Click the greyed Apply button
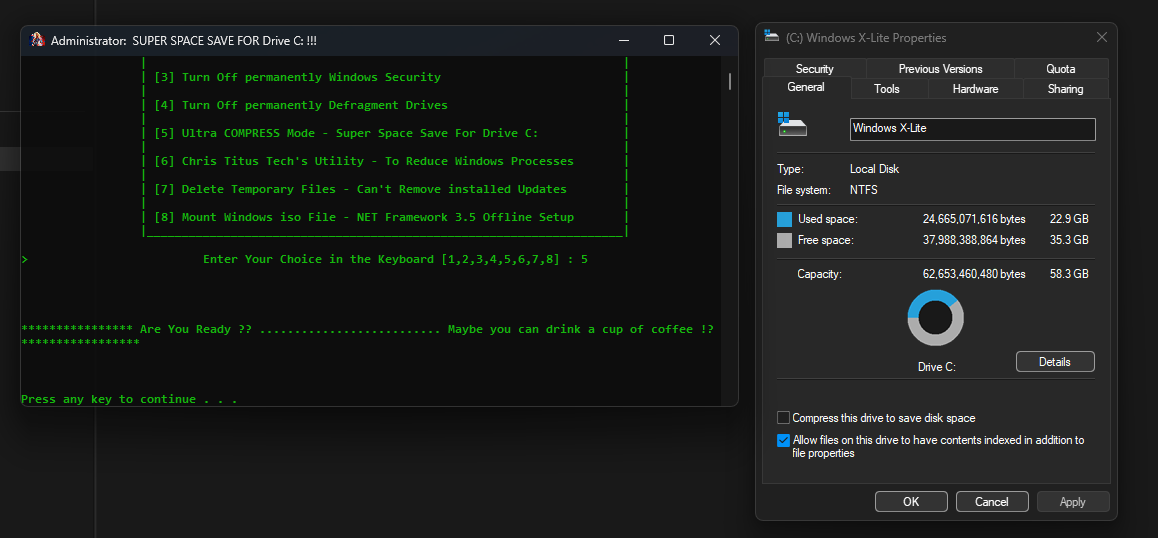This screenshot has height=538, width=1158. pos(1072,502)
